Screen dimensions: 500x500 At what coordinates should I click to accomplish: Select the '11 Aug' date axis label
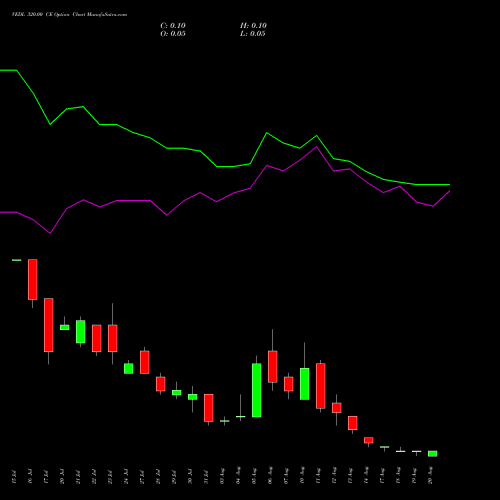coord(318,476)
